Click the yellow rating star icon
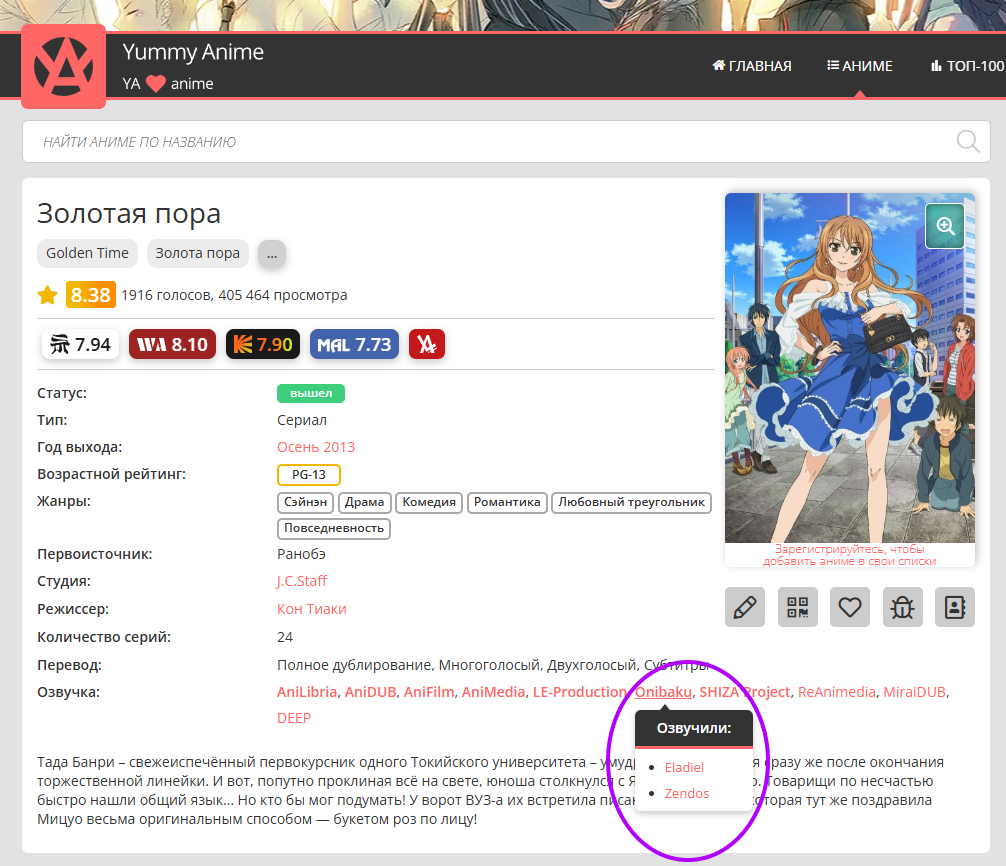This screenshot has width=1006, height=866. tap(47, 295)
